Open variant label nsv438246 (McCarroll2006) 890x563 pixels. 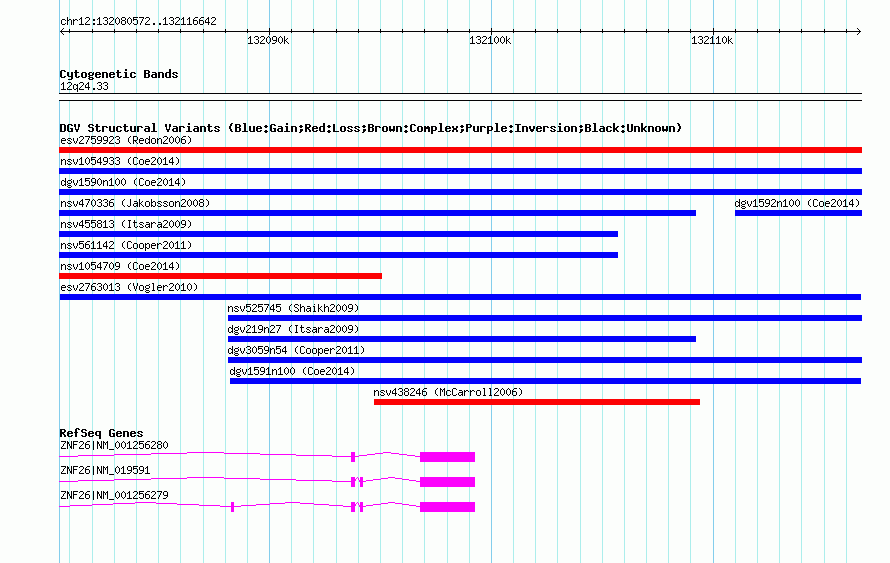448,392
